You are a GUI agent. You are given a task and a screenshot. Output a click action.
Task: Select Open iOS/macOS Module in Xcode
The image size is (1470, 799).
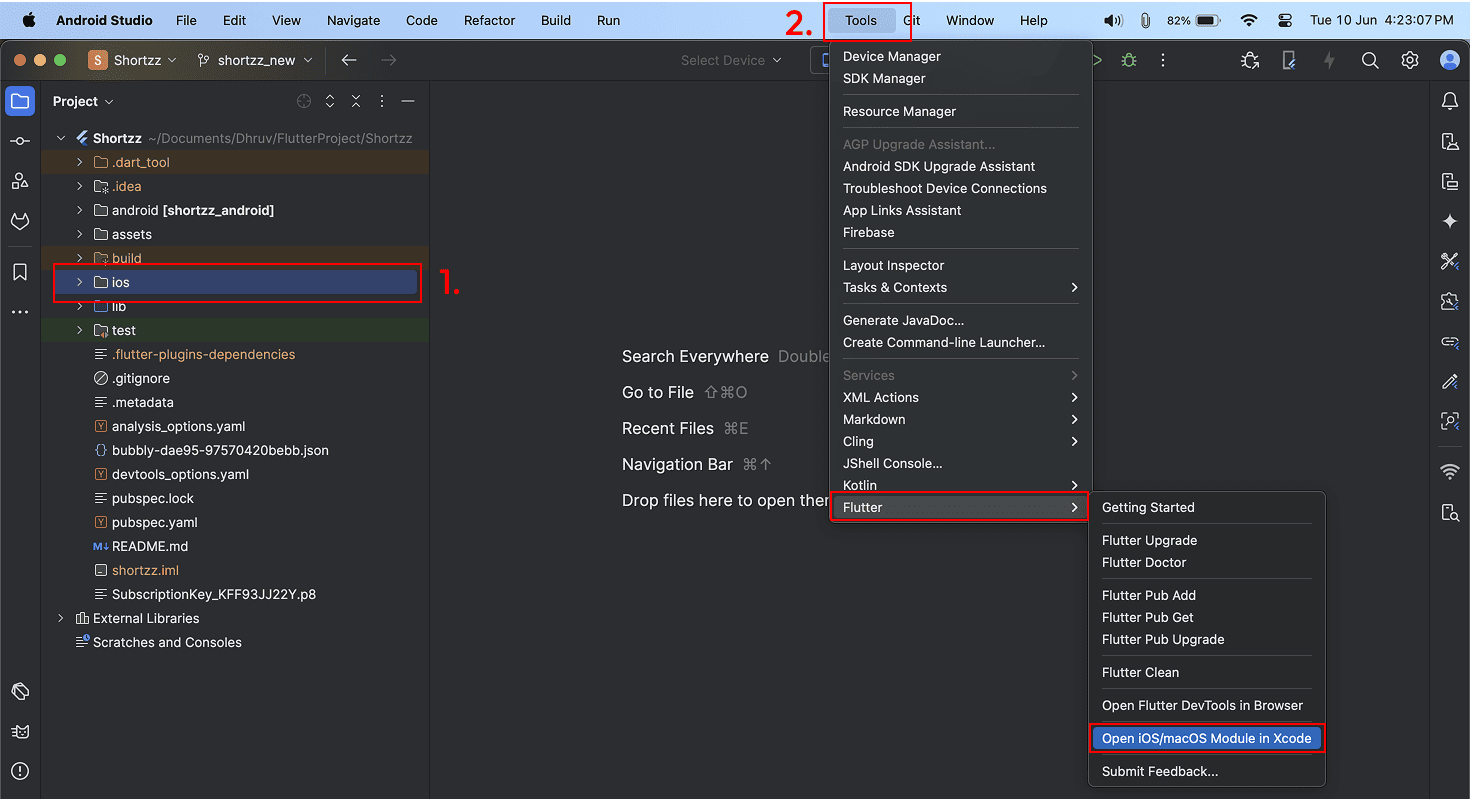[1205, 739]
